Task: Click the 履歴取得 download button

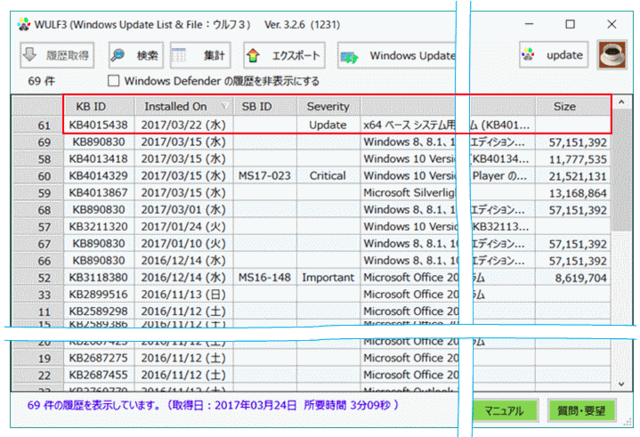Action: pos(57,55)
